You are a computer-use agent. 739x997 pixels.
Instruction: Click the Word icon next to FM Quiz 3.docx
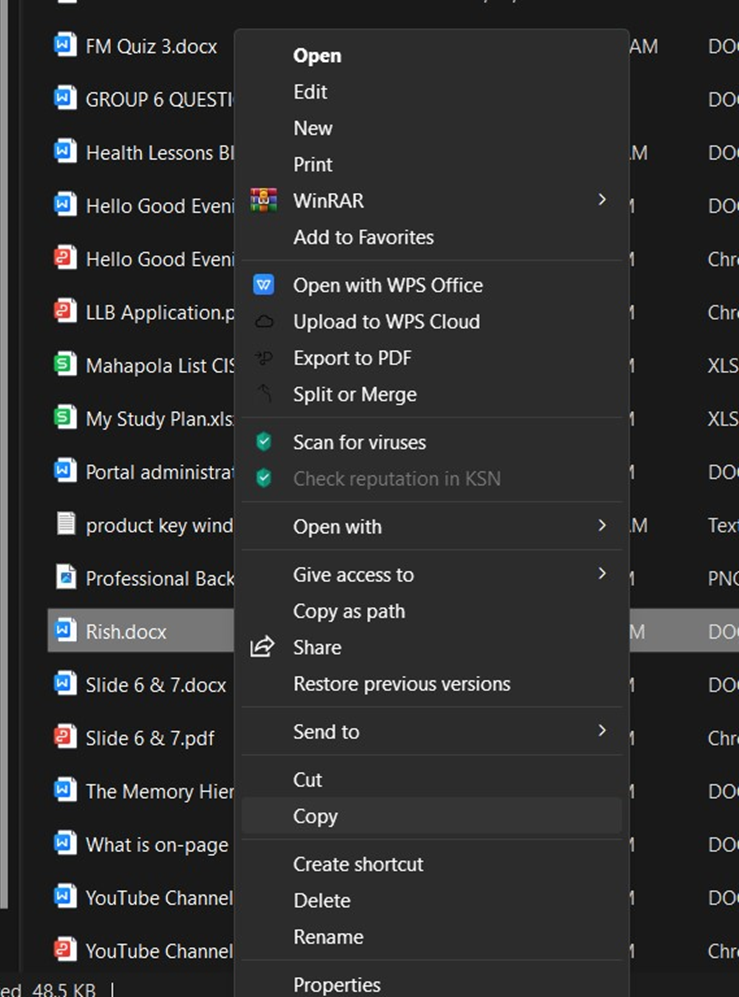63,45
